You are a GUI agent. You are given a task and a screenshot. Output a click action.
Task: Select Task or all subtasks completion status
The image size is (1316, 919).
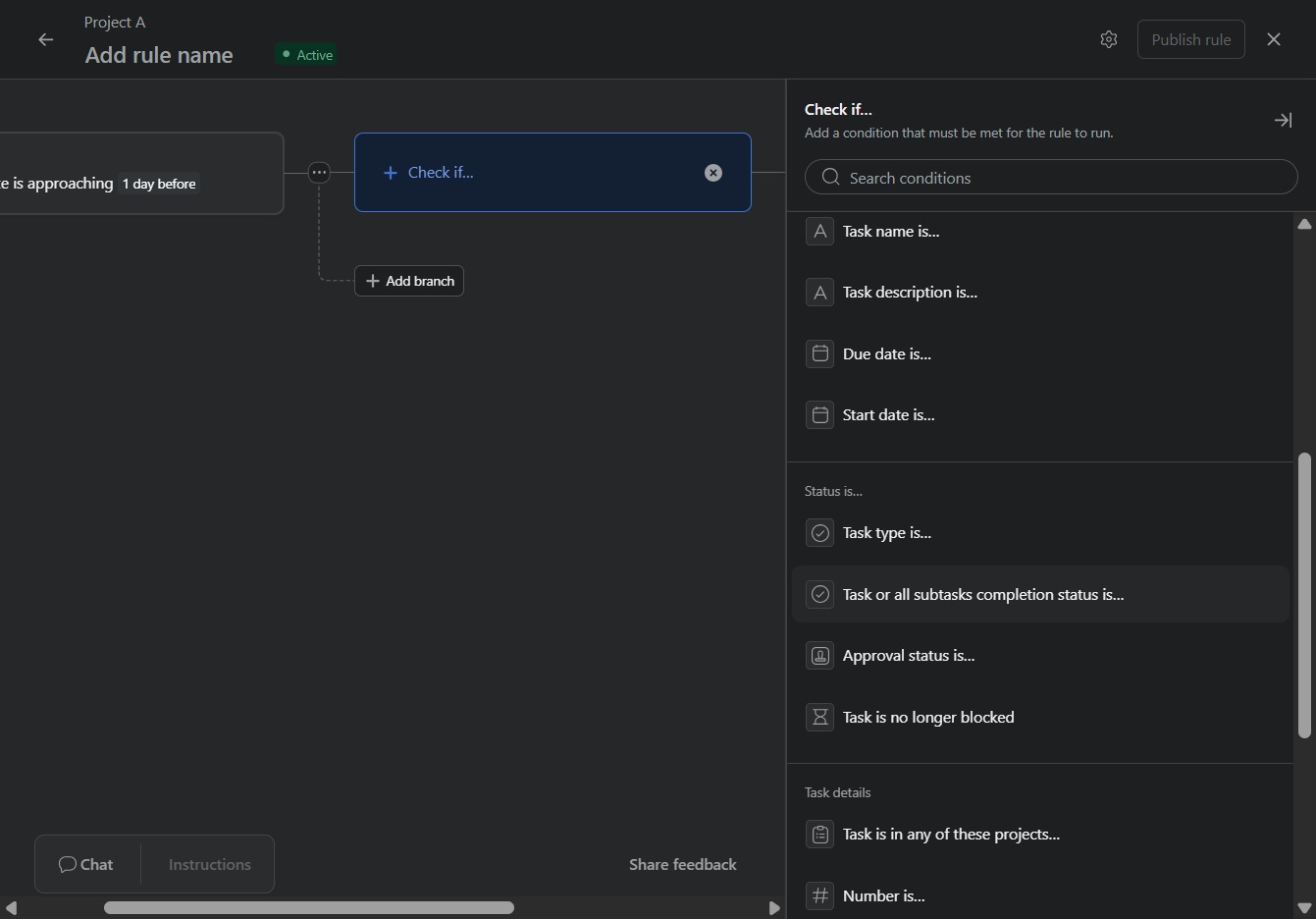(1040, 594)
